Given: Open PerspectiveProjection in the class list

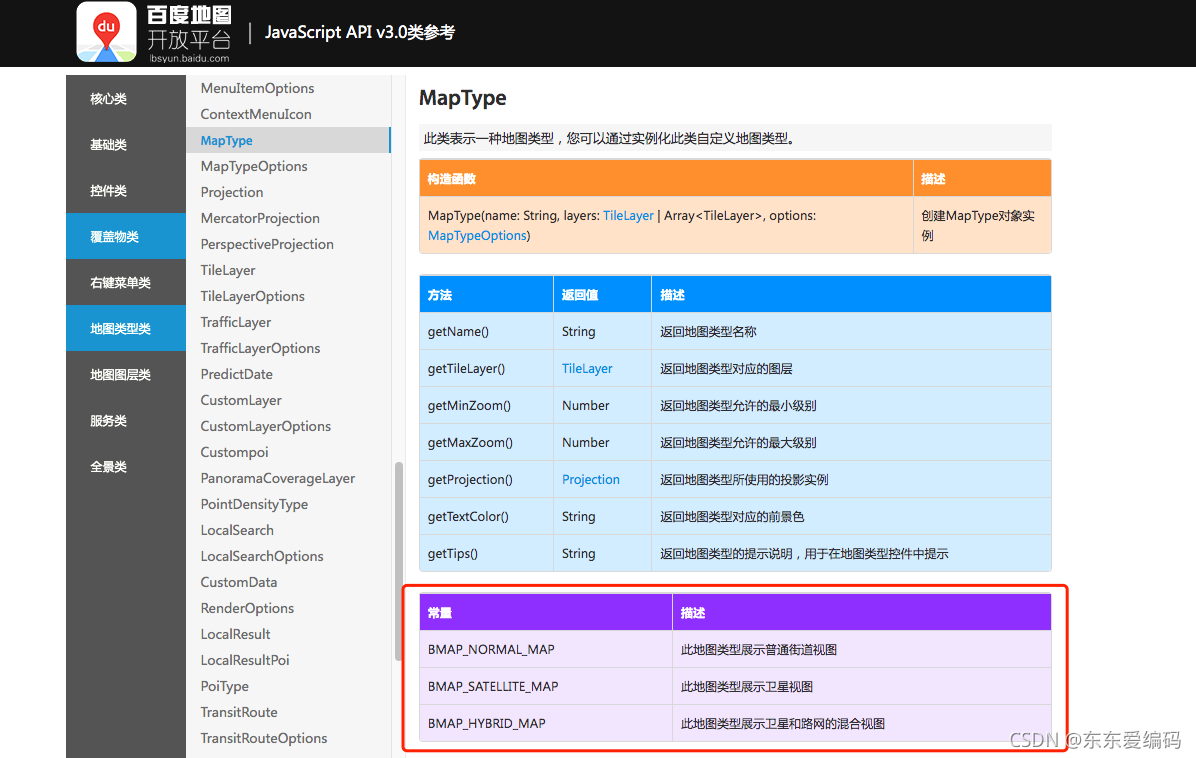Looking at the screenshot, I should coord(267,244).
